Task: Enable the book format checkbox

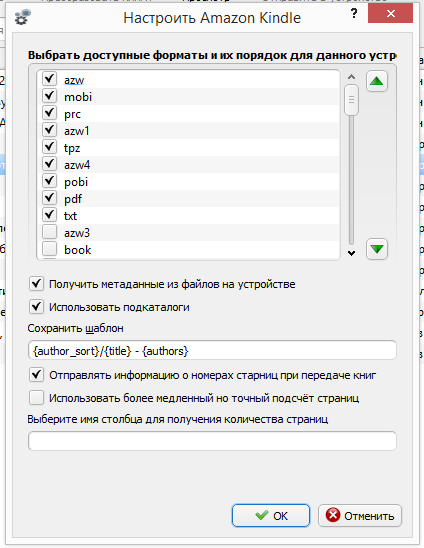Action: (x=49, y=249)
